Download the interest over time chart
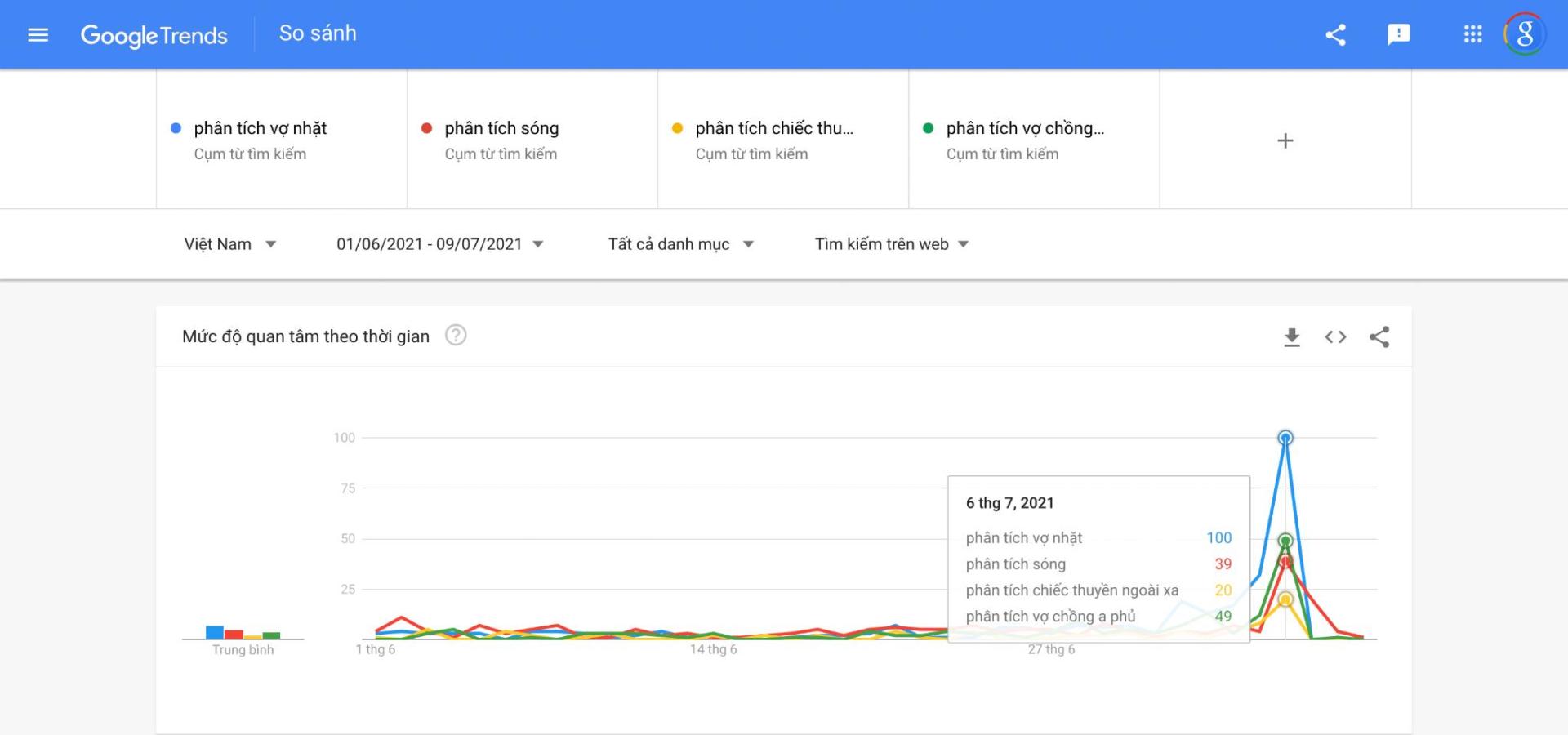 [x=1291, y=337]
